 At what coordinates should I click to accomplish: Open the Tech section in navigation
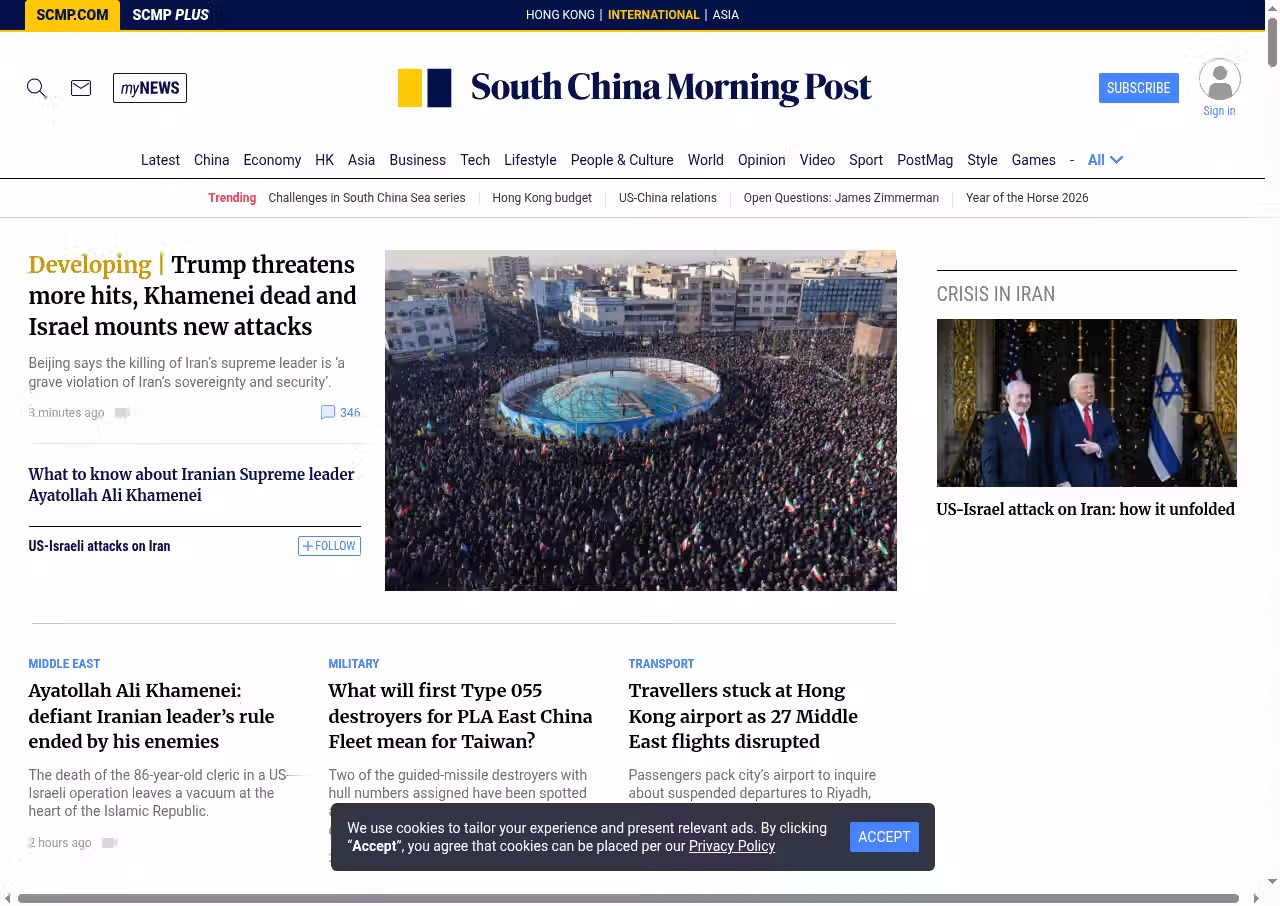coord(475,160)
